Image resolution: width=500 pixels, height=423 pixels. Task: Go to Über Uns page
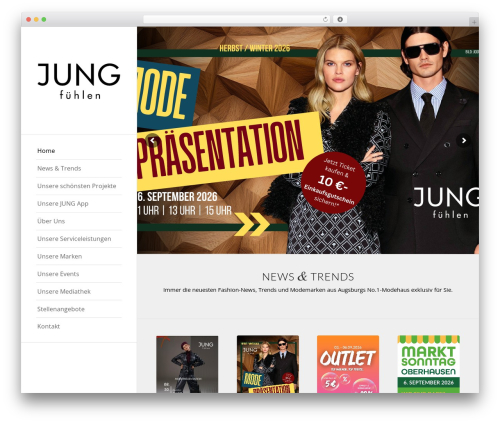(x=51, y=221)
